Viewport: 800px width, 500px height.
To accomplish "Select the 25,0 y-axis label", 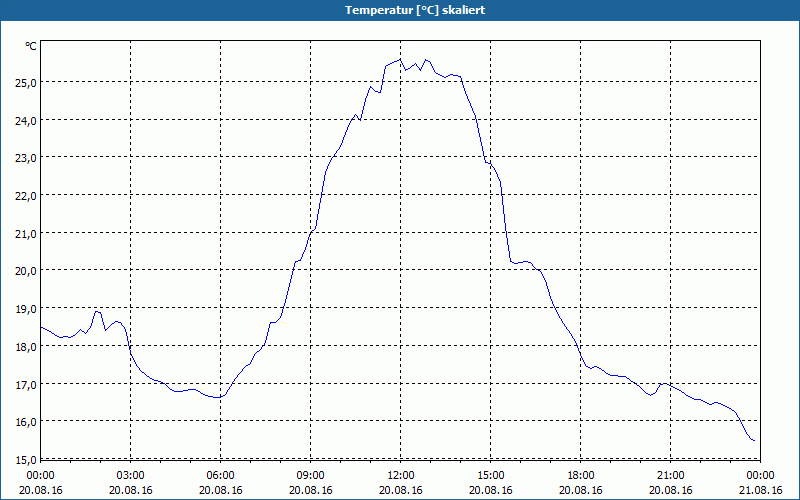I will pos(24,82).
